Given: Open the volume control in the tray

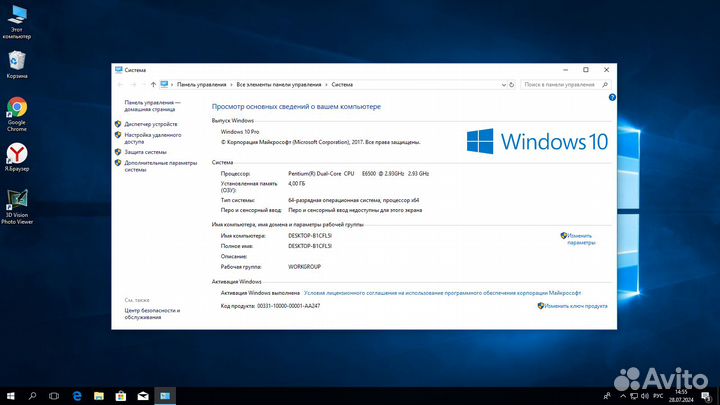Looking at the screenshot, I should [645, 396].
